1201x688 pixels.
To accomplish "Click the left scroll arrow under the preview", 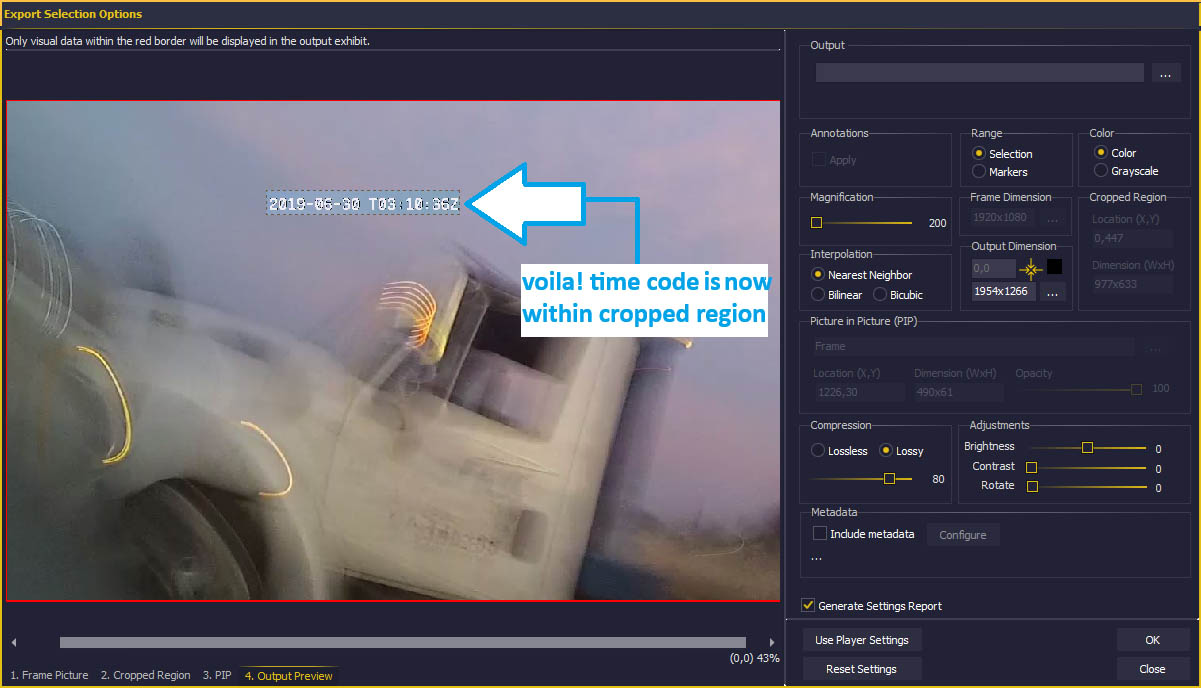I will pyautogui.click(x=14, y=642).
